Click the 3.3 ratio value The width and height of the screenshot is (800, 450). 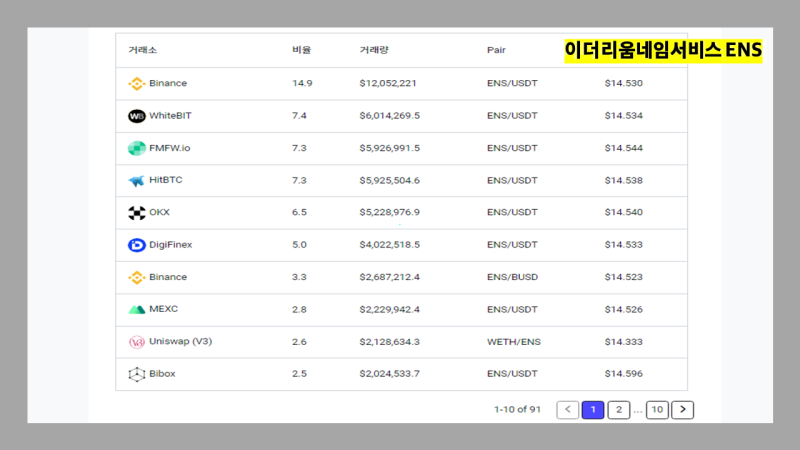pyautogui.click(x=299, y=277)
